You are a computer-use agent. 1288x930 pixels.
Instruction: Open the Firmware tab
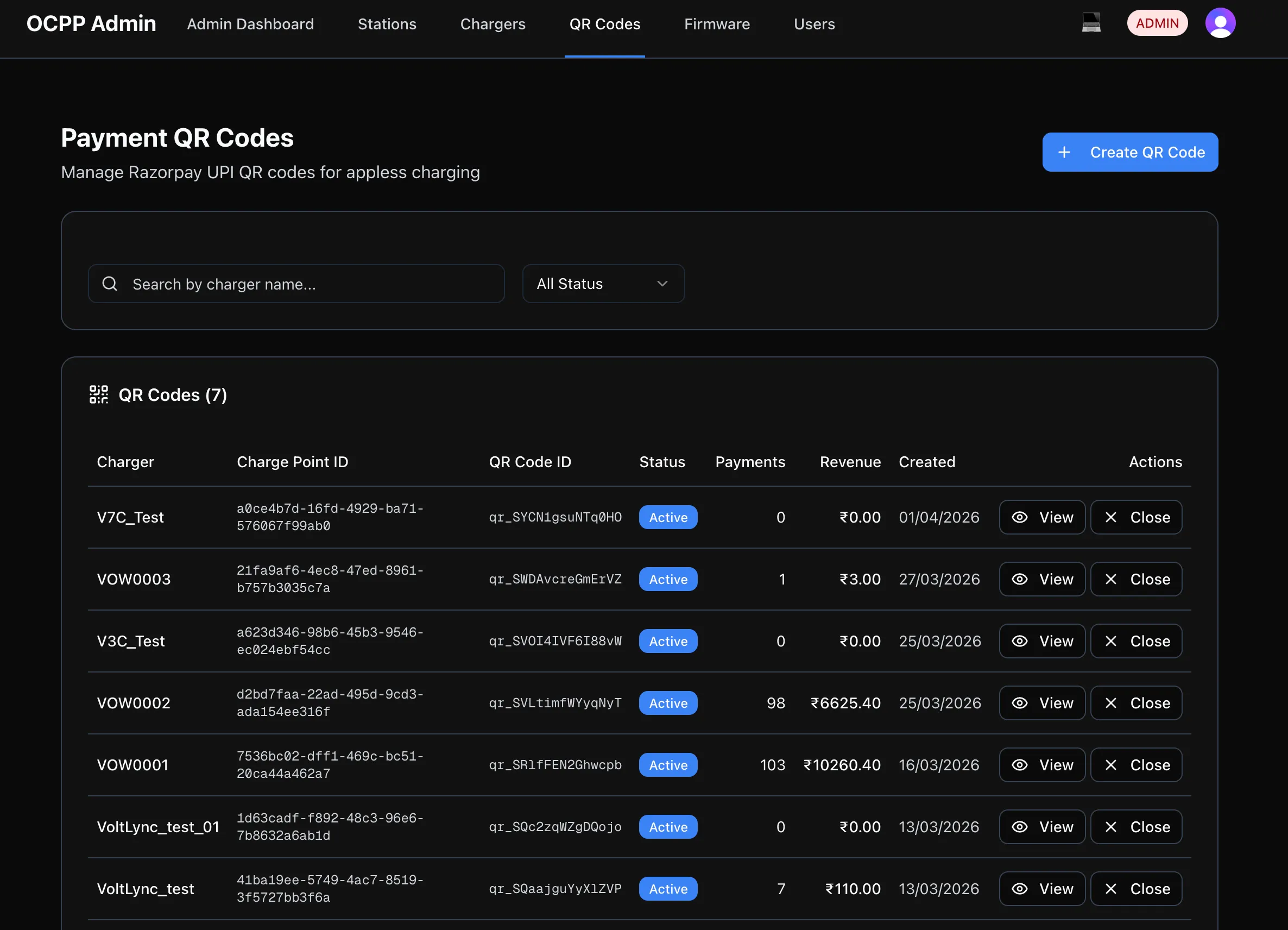(717, 24)
